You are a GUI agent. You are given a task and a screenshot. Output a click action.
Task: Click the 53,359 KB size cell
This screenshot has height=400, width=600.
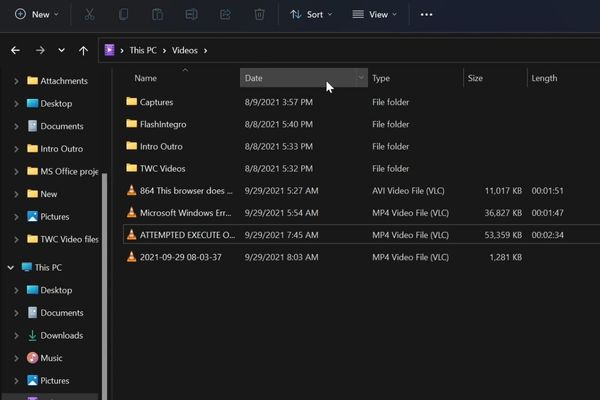503,235
